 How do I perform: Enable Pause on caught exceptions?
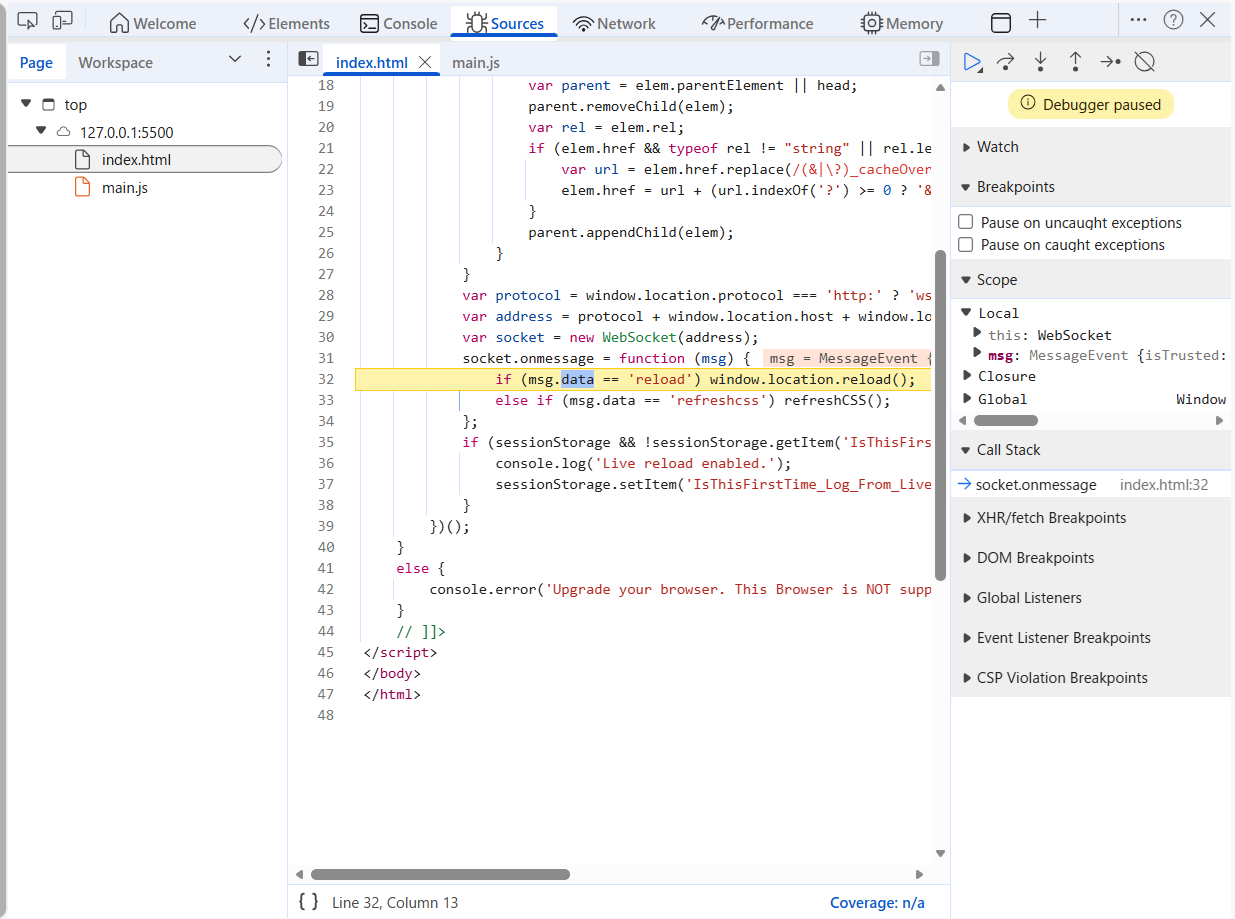pos(966,244)
